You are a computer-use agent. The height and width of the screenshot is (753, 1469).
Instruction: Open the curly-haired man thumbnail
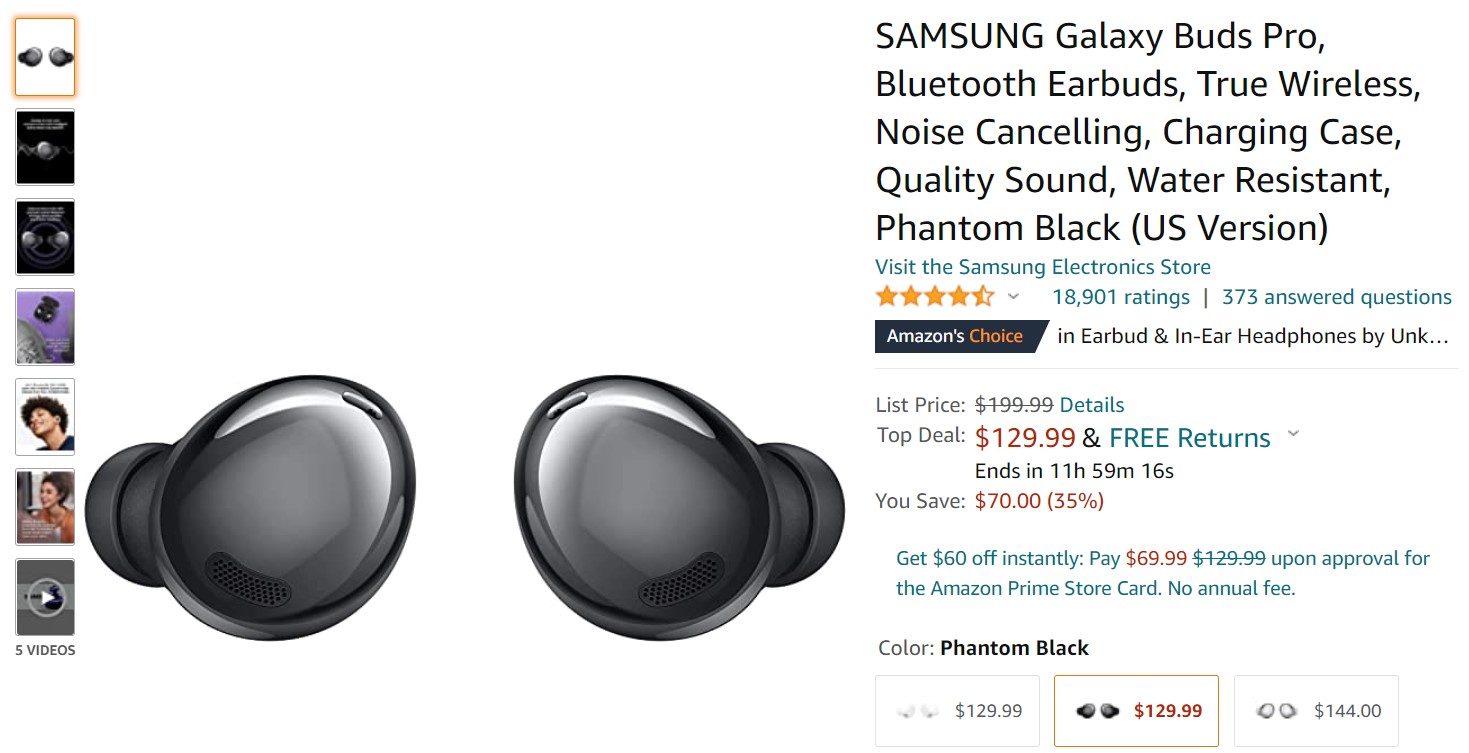(45, 417)
